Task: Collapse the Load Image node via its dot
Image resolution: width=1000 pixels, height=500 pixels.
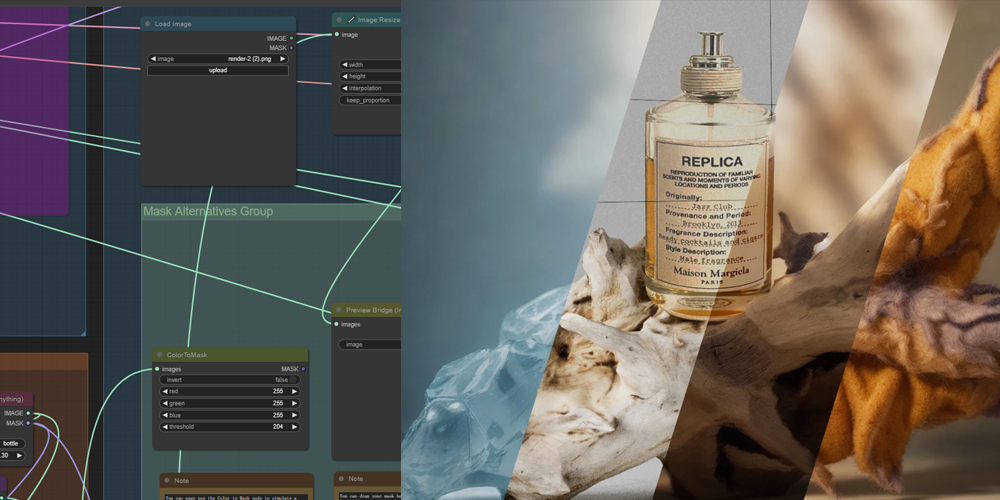Action: pyautogui.click(x=148, y=24)
